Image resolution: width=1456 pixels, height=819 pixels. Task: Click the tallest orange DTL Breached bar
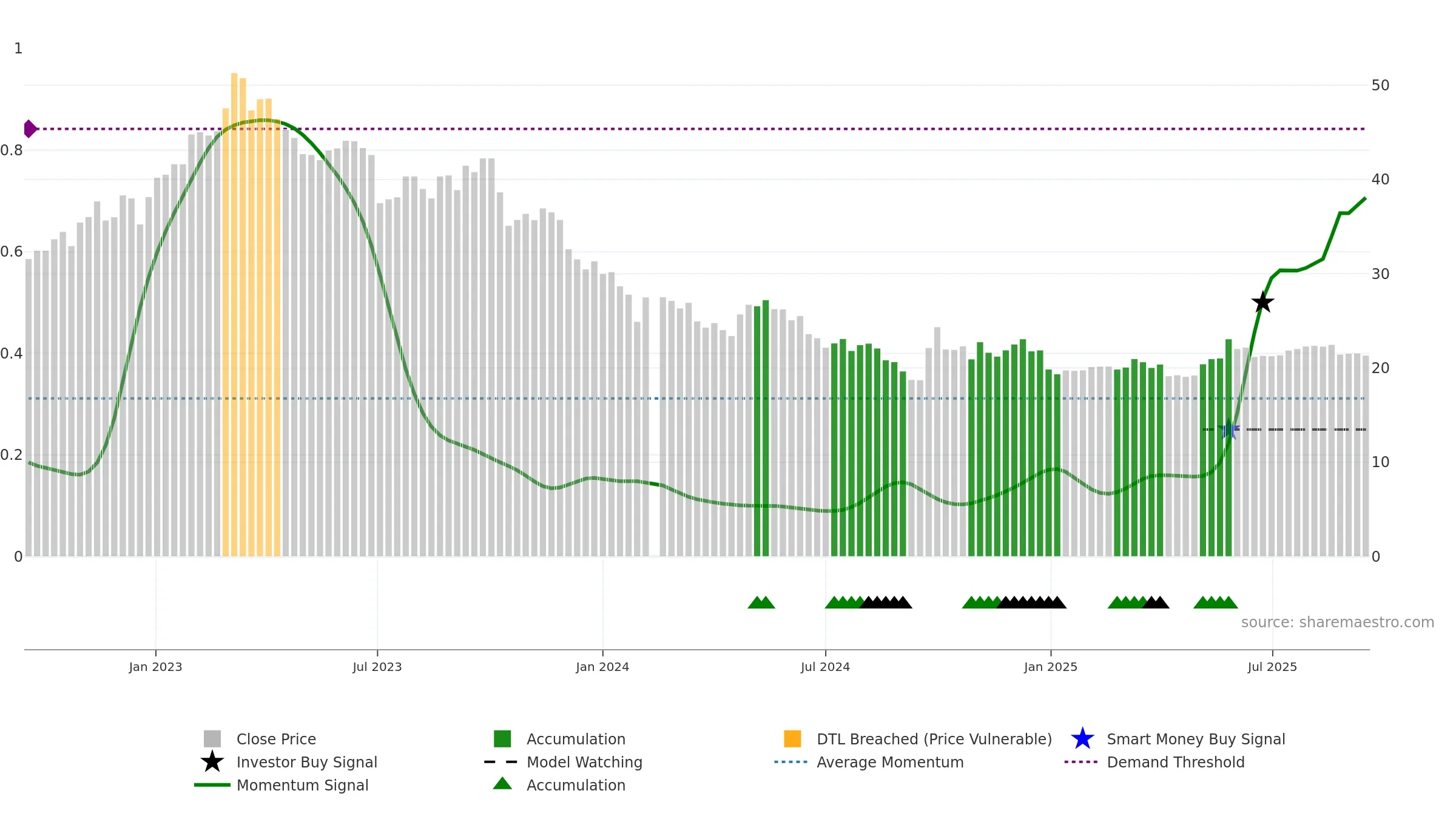[x=234, y=314]
